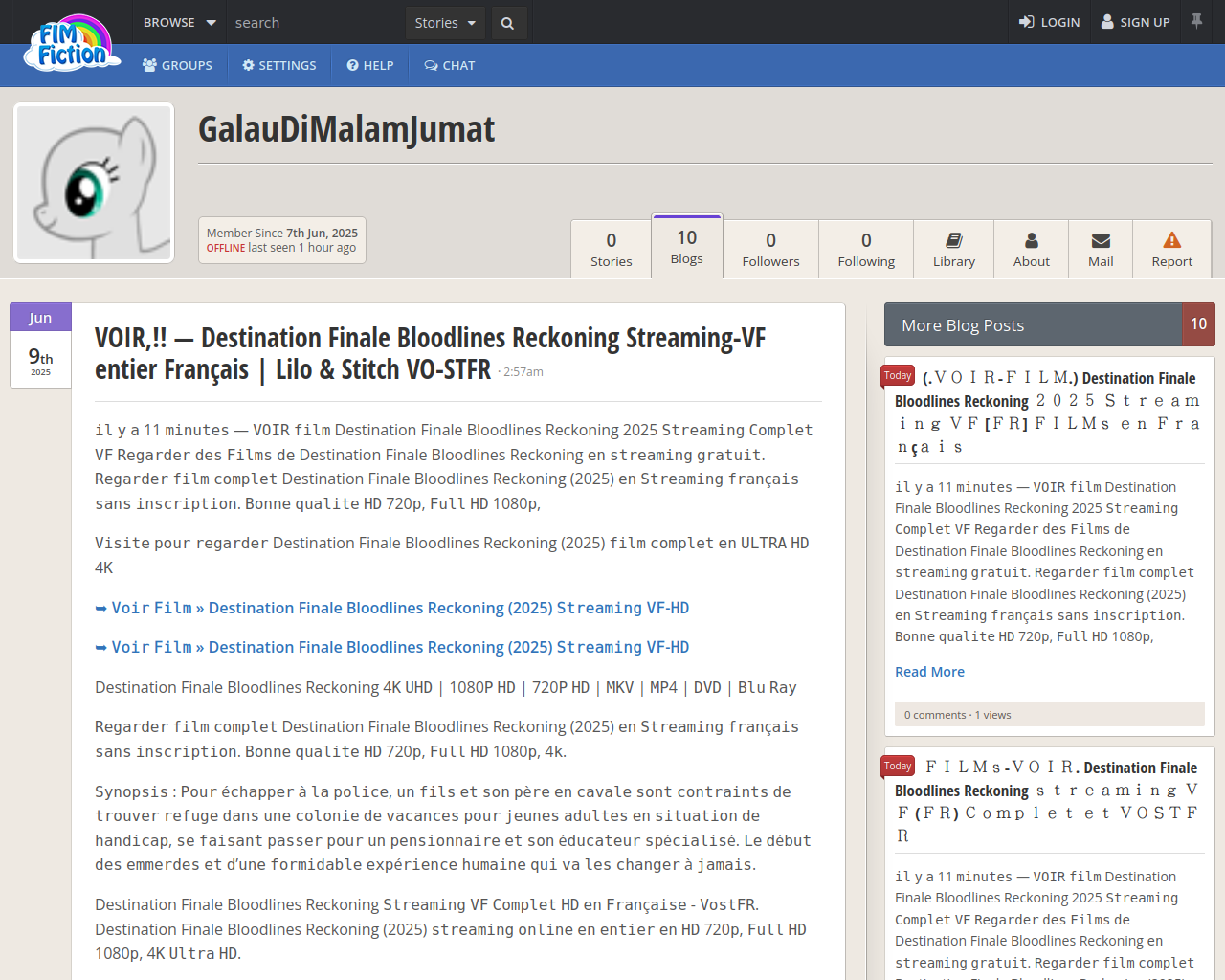Click the FIMFiction logo
The image size is (1225, 980).
(x=73, y=44)
